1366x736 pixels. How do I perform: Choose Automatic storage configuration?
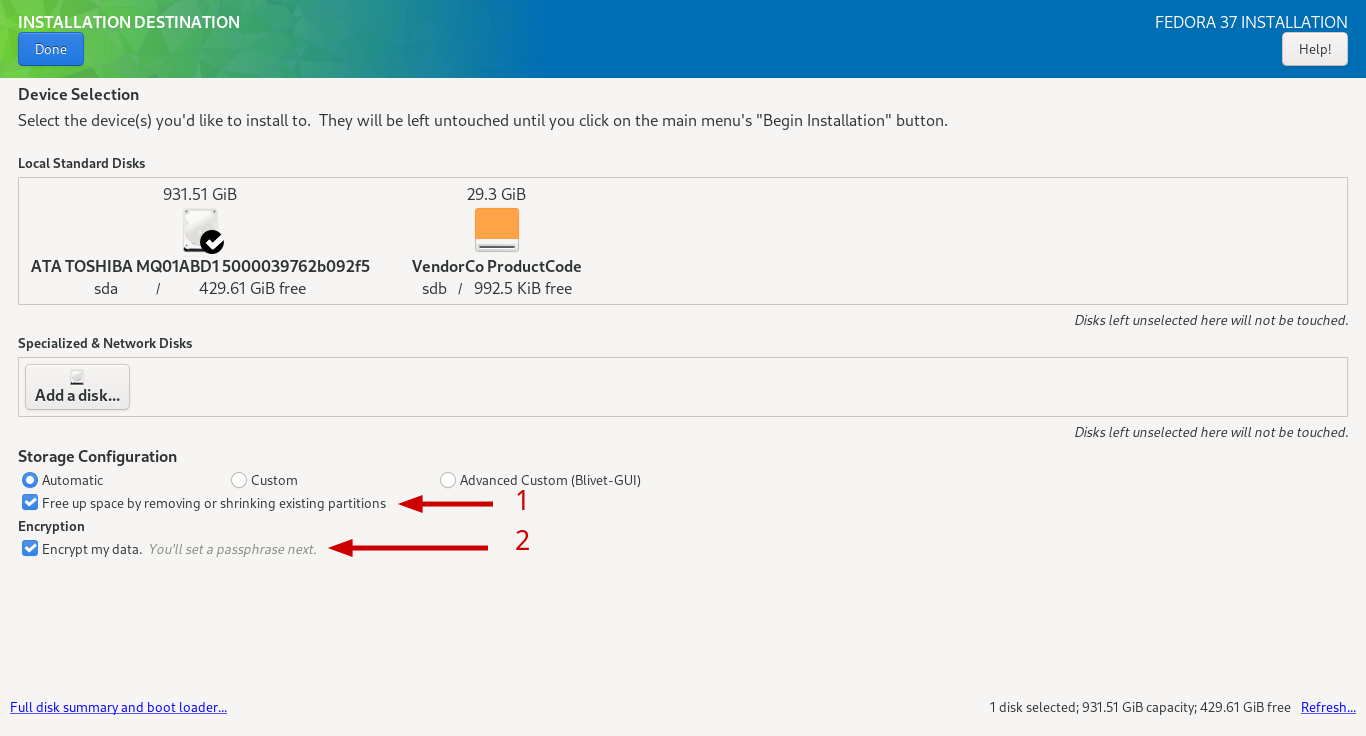click(x=30, y=480)
